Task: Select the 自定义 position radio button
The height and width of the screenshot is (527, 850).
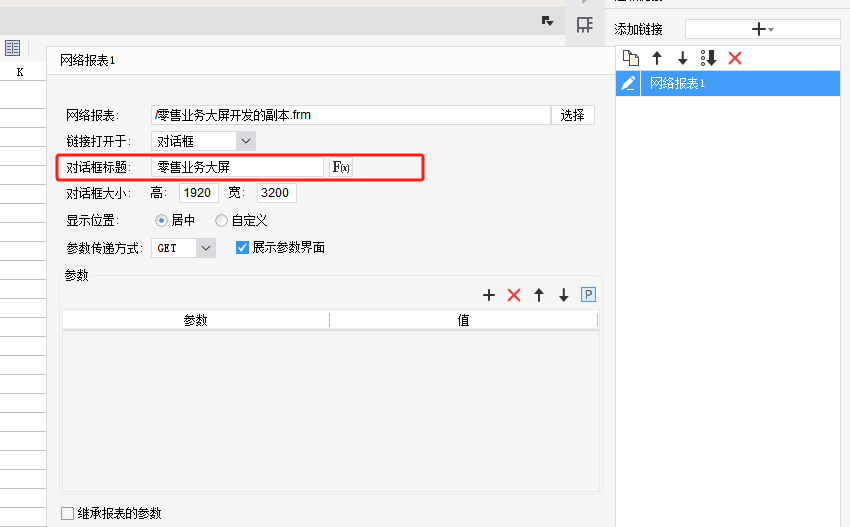Action: pos(221,221)
